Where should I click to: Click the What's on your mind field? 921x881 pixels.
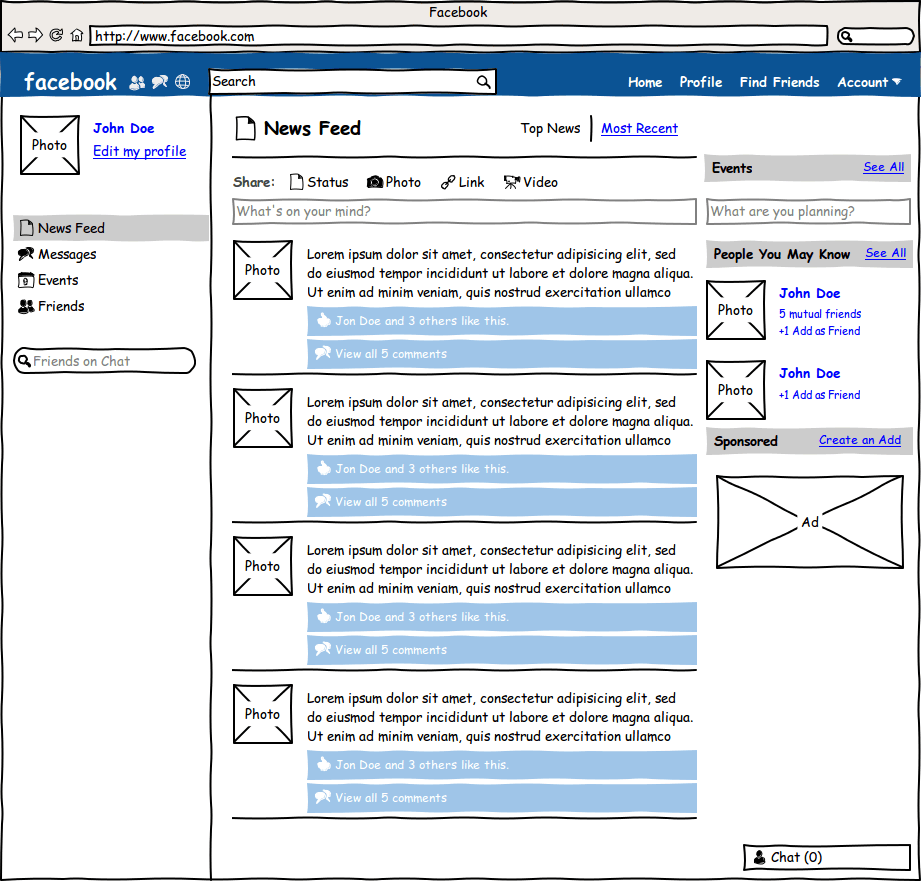[x=464, y=211]
